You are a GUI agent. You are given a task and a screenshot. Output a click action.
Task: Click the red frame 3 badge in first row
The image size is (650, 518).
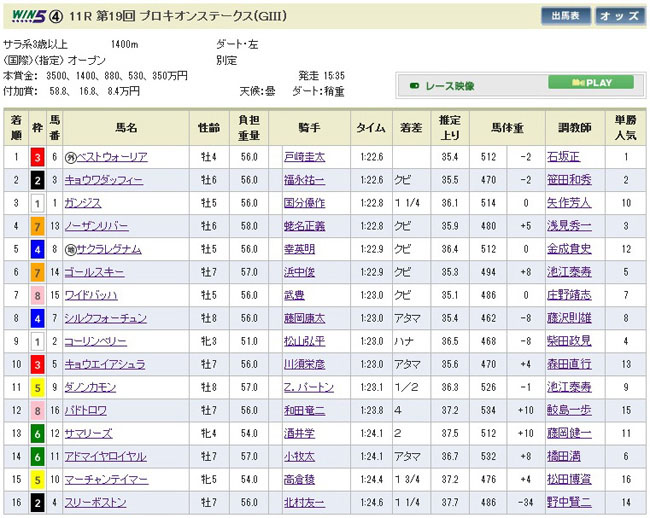click(x=35, y=157)
